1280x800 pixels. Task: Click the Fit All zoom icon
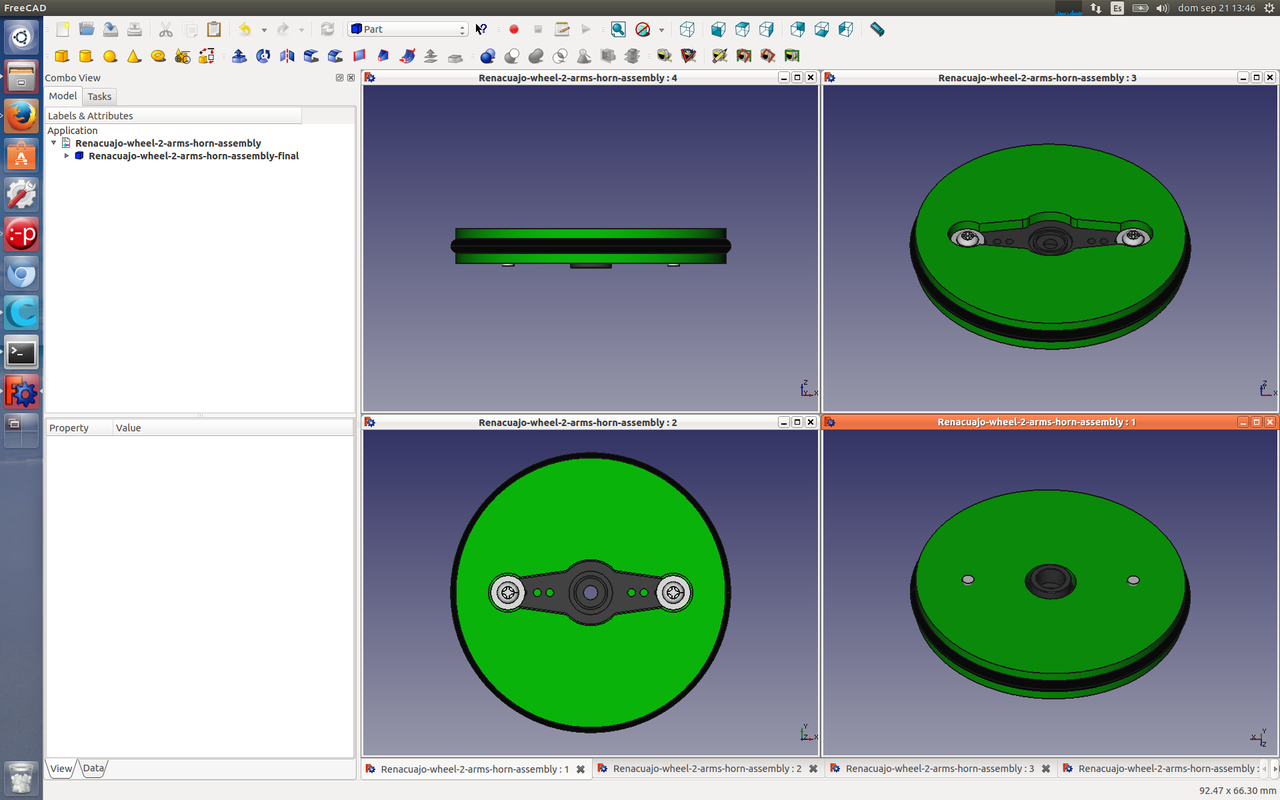point(618,30)
